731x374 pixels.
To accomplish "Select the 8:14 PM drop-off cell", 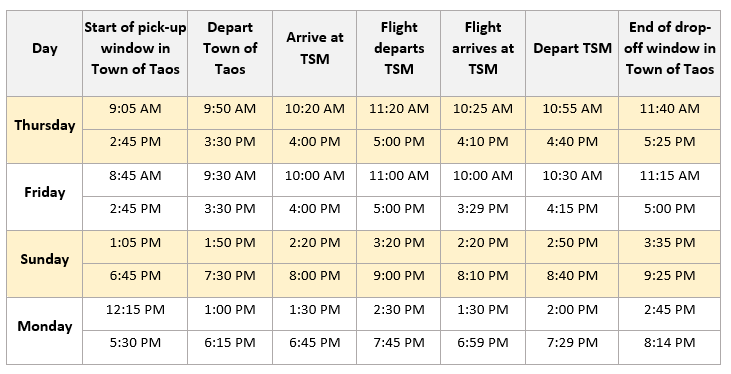I will click(x=669, y=347).
